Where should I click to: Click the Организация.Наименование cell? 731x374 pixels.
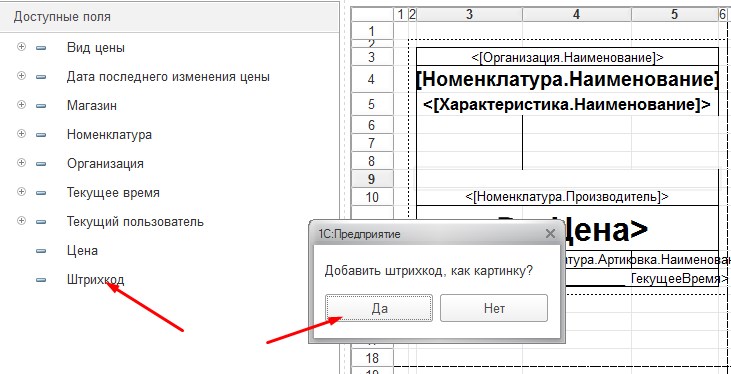(x=567, y=57)
